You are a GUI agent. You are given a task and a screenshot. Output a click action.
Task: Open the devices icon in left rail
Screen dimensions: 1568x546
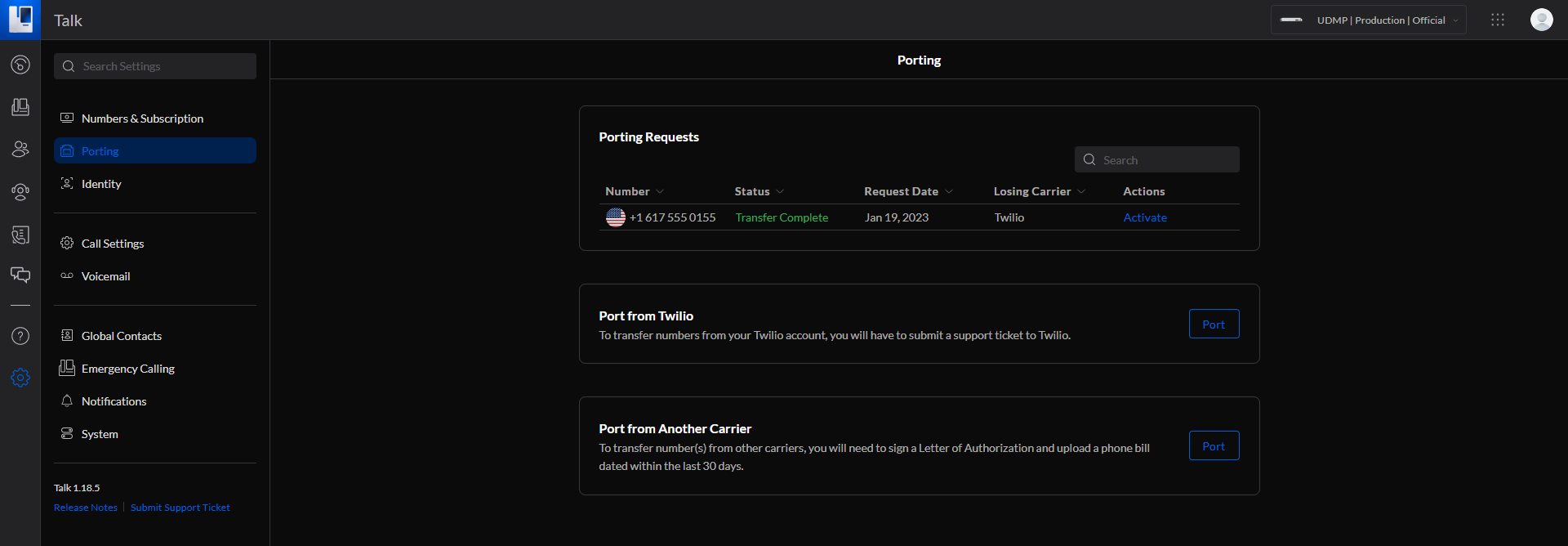point(20,107)
